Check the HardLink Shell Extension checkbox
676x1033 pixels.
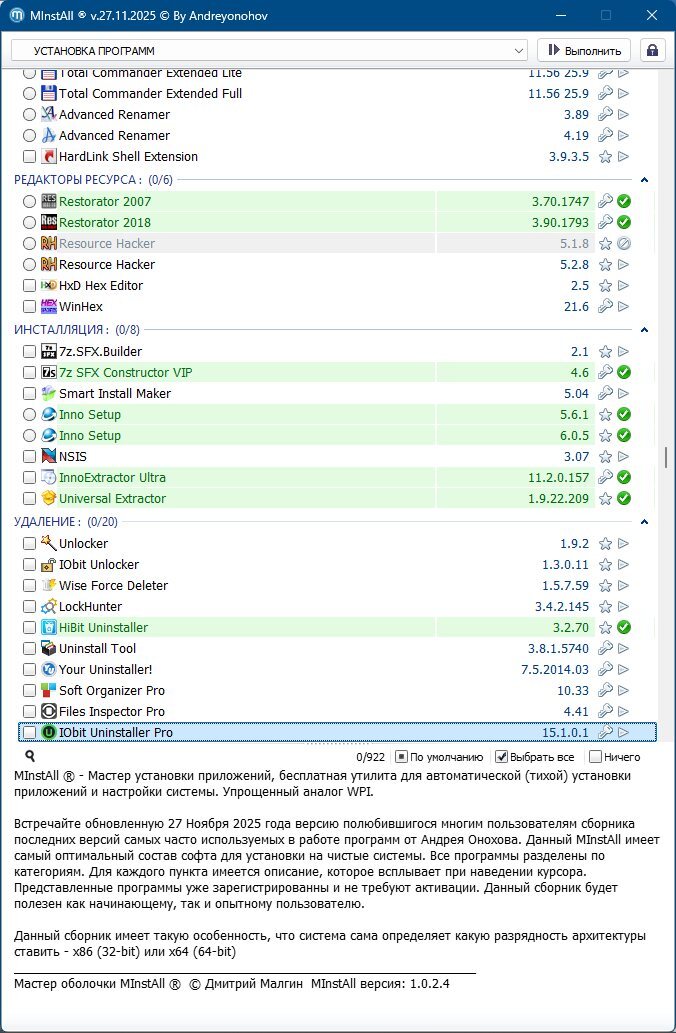[29, 157]
